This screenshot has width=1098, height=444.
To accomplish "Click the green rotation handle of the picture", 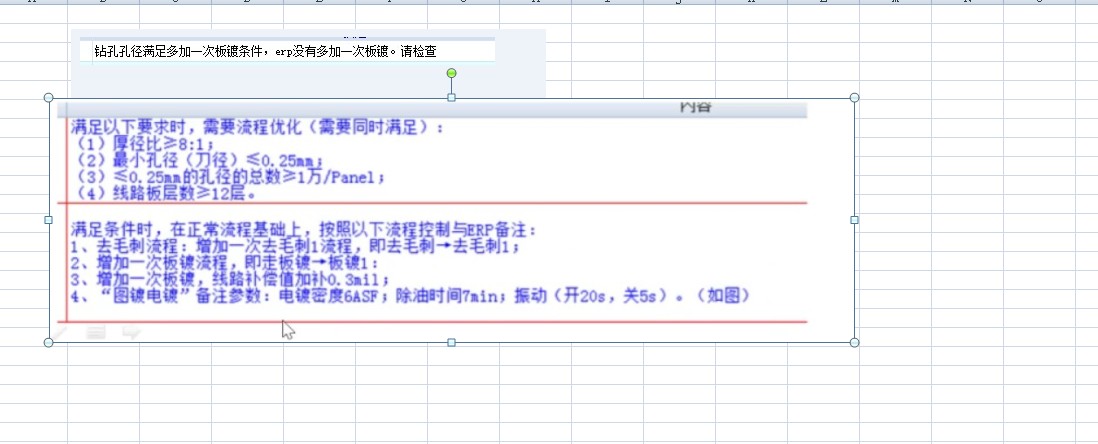I will point(452,73).
